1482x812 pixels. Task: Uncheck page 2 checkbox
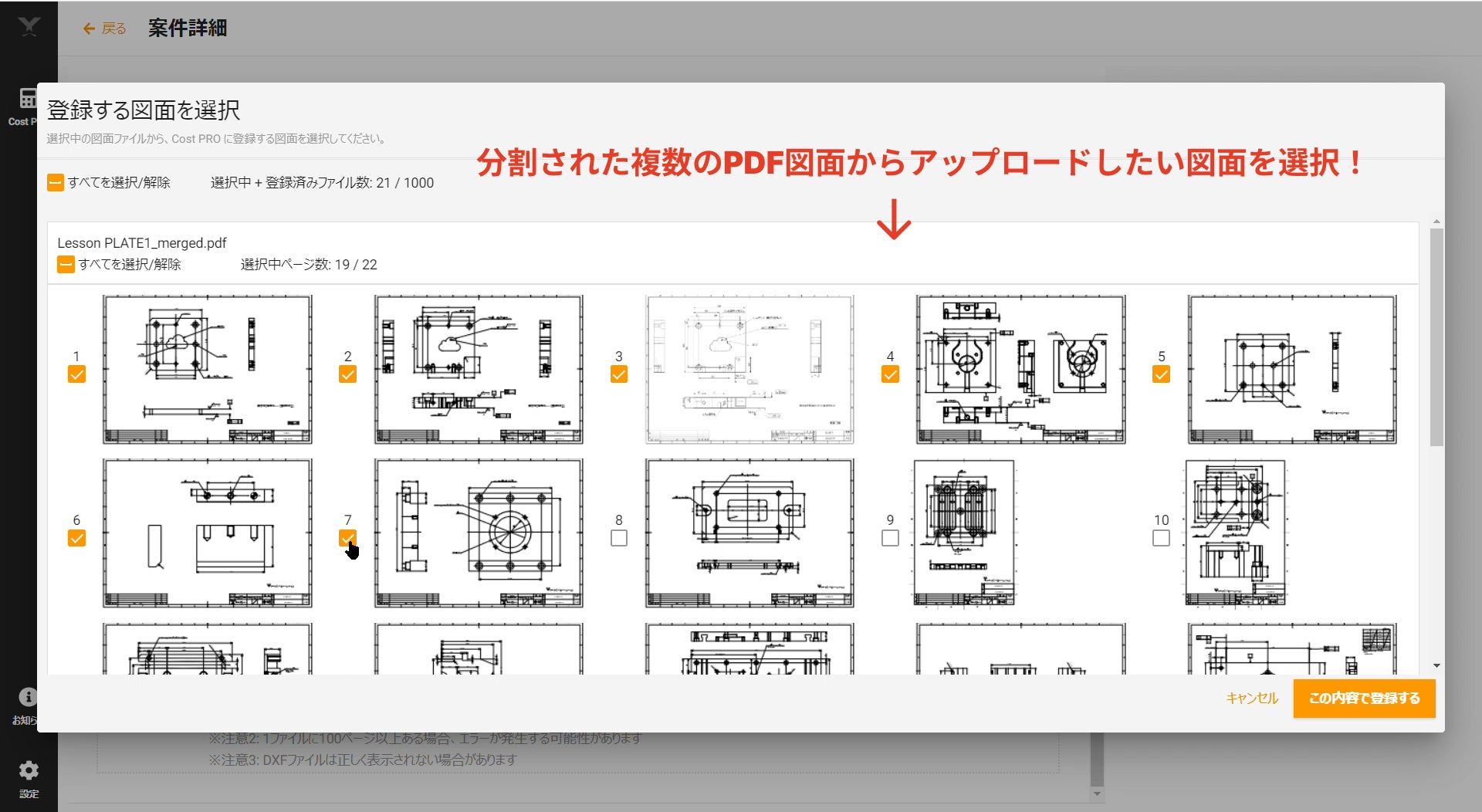click(x=347, y=374)
